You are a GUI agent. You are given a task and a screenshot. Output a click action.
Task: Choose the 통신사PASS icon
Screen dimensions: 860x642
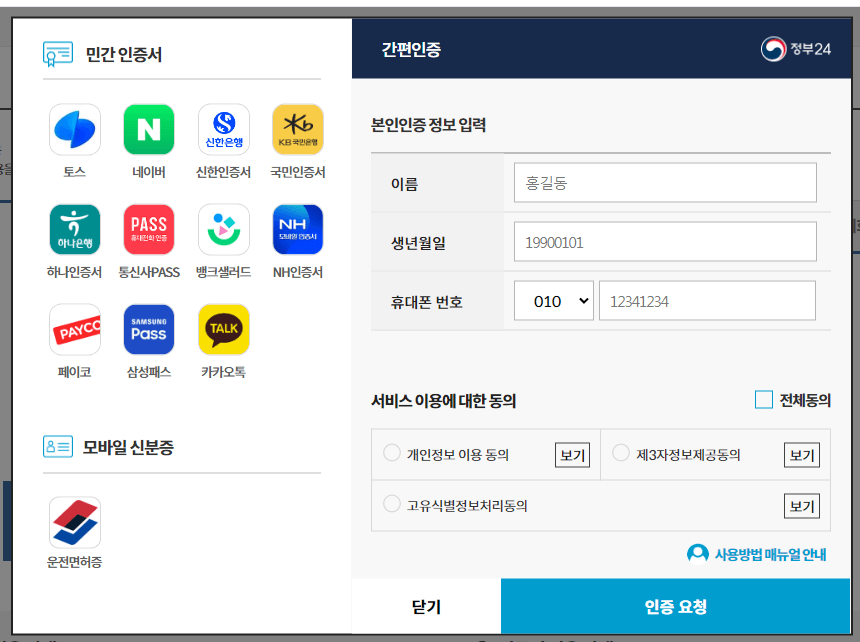click(x=148, y=228)
